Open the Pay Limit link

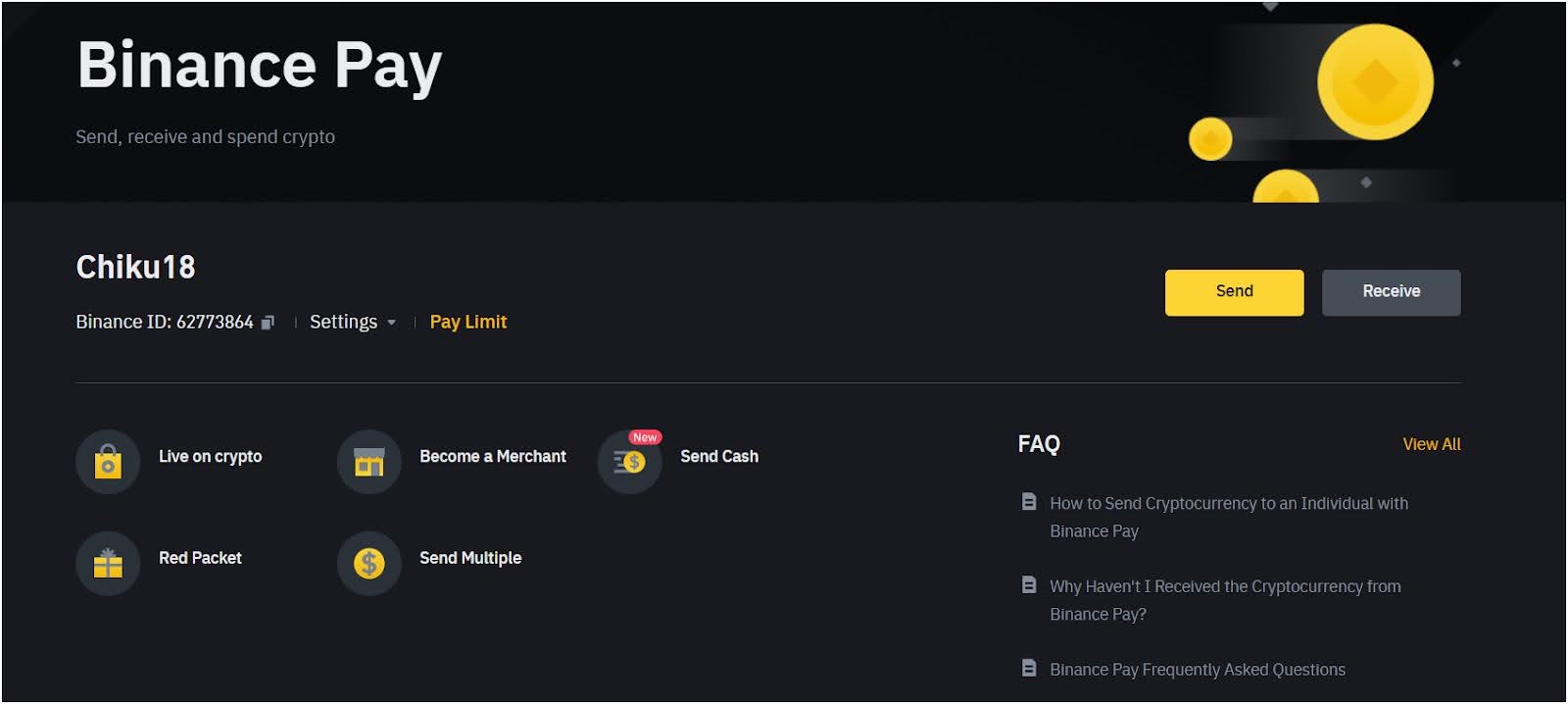click(x=468, y=322)
